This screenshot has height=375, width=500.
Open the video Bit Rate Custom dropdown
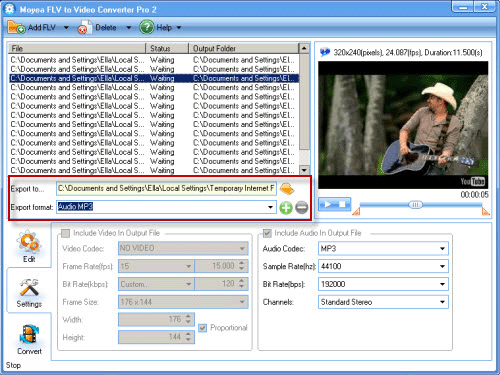pyautogui.click(x=189, y=284)
